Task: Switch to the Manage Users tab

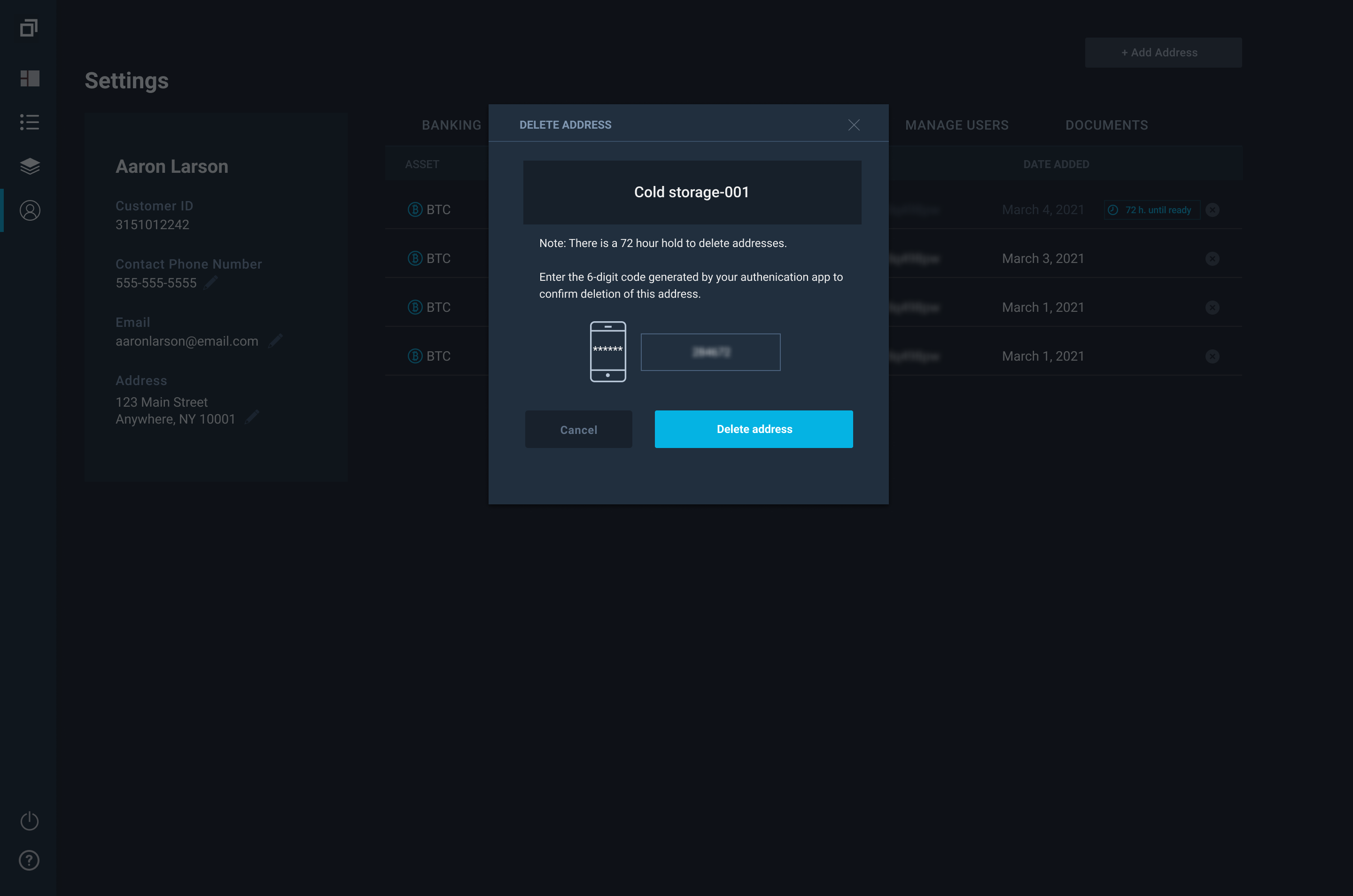Action: click(957, 125)
